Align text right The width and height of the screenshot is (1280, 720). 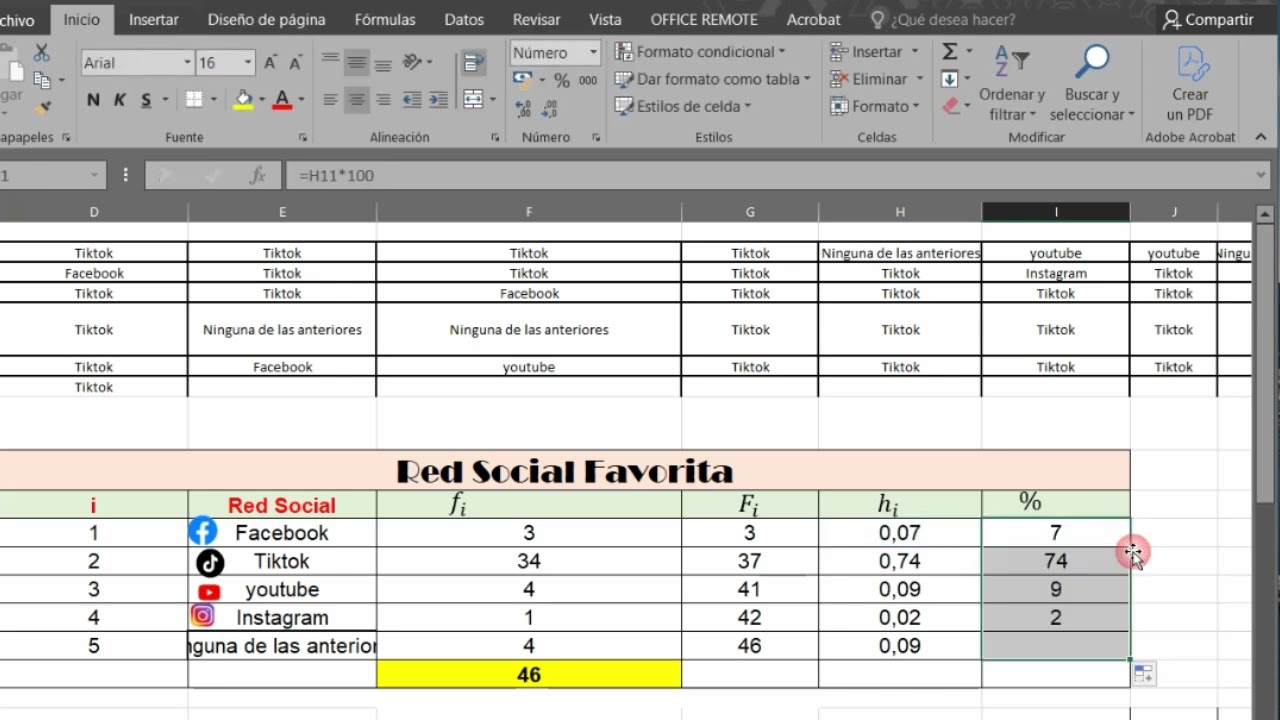383,100
